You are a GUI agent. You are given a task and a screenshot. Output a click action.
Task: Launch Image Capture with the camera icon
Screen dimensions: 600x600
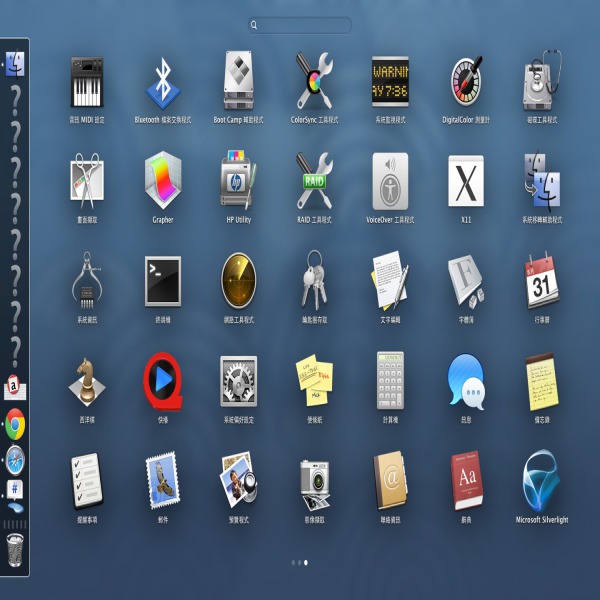(314, 485)
